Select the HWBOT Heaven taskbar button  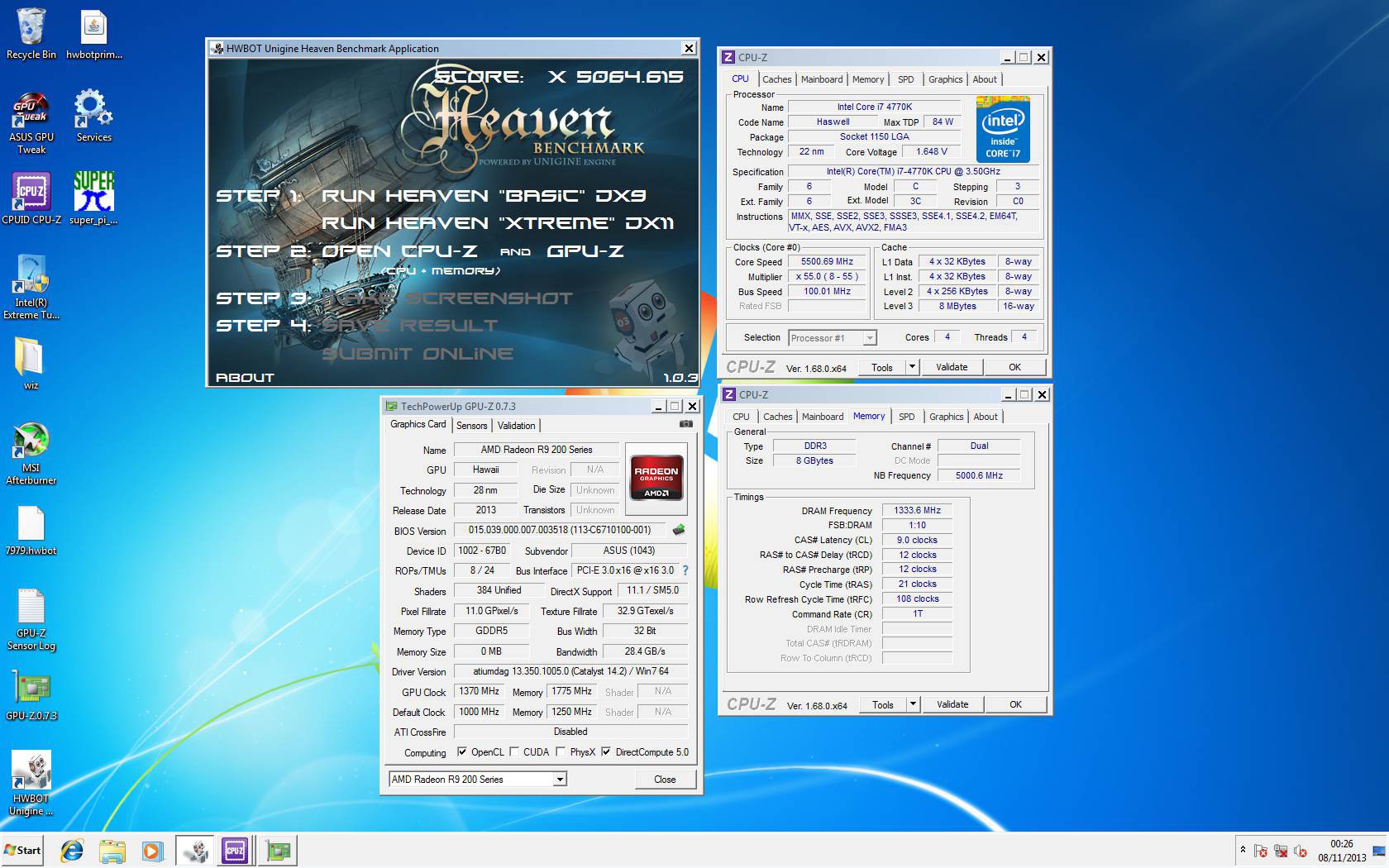(x=195, y=850)
